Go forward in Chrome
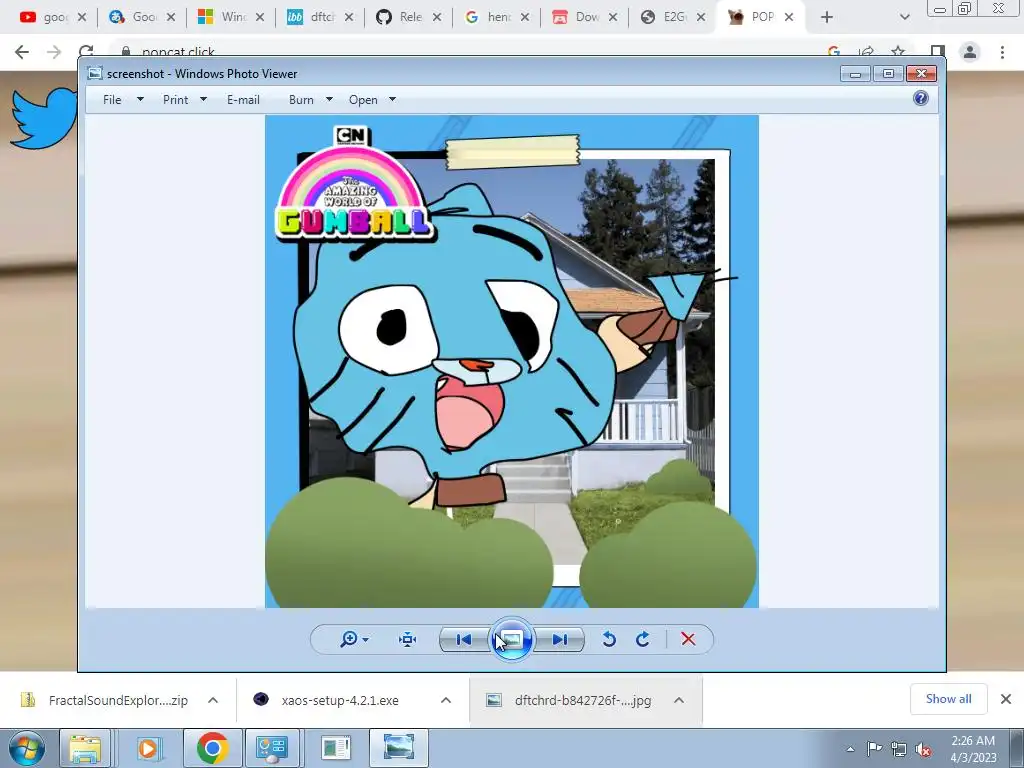Image resolution: width=1024 pixels, height=768 pixels. 54,52
